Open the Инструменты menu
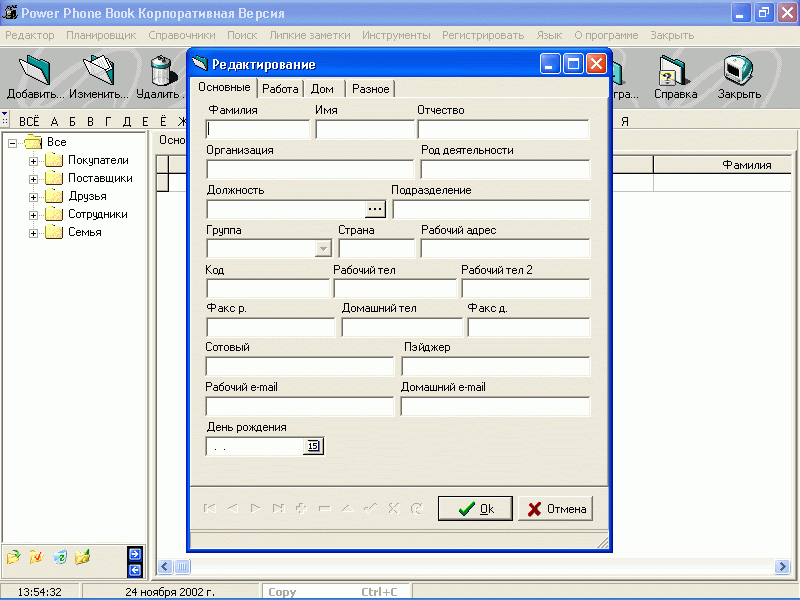800x600 pixels. [x=396, y=35]
